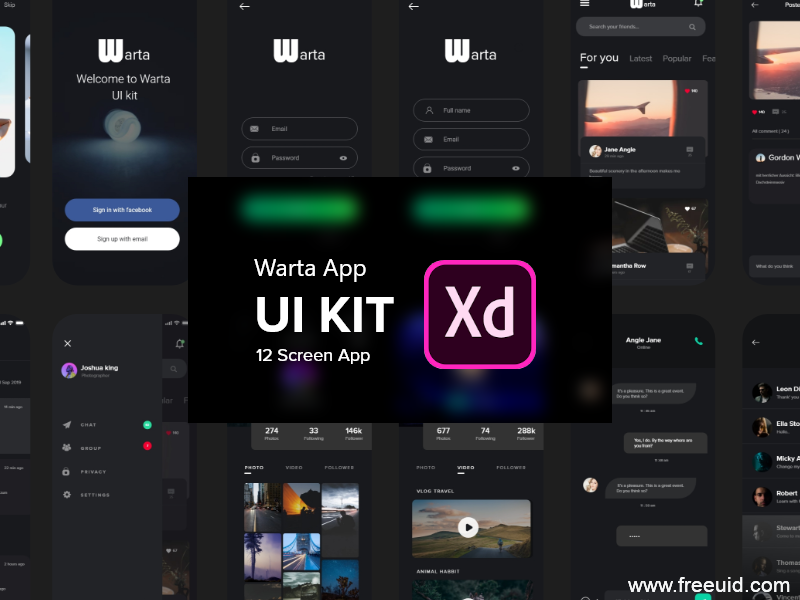Viewport: 800px width, 600px height.
Task: Click notification bell behind the side menu
Action: [x=180, y=344]
